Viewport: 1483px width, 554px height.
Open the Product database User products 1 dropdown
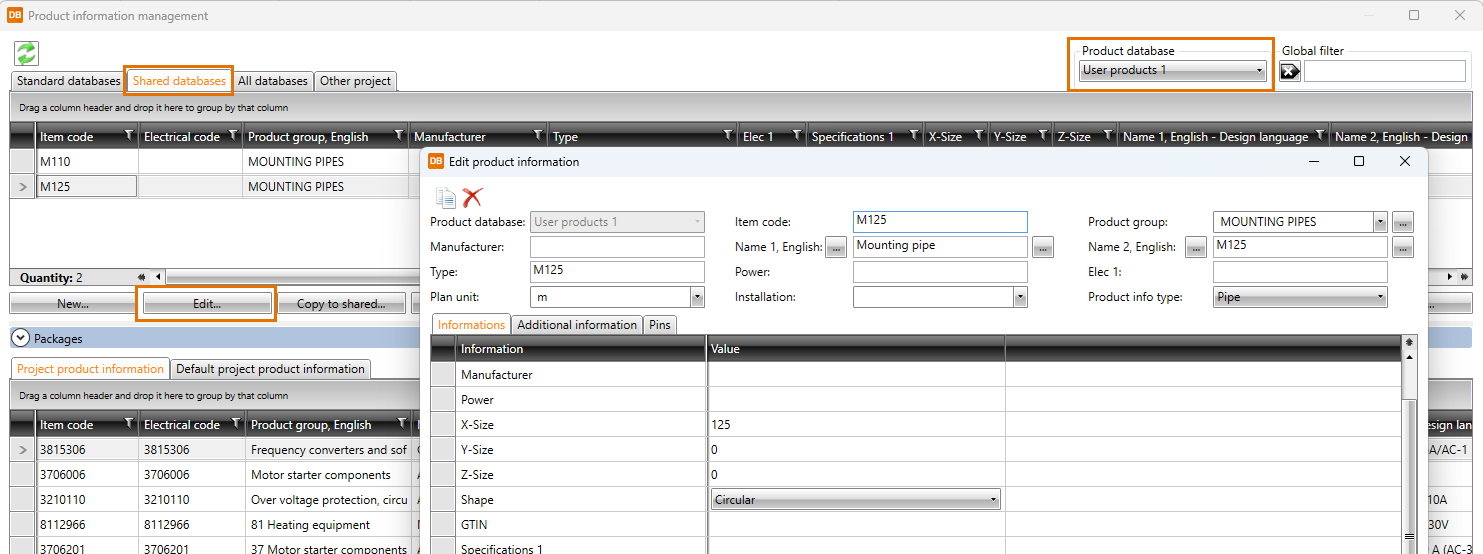coord(1173,71)
